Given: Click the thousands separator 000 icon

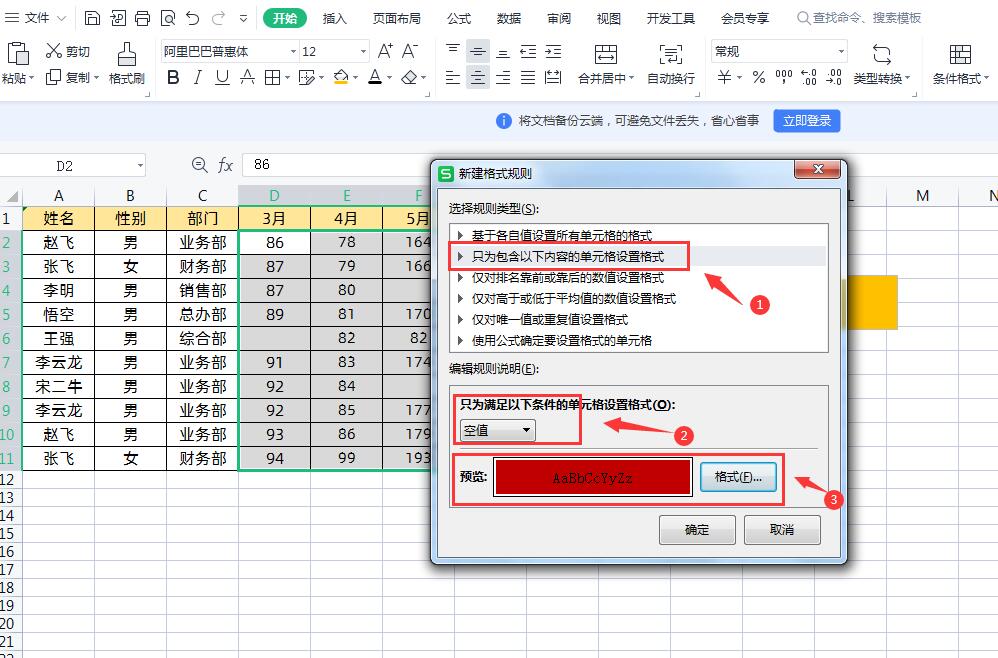Looking at the screenshot, I should [784, 78].
